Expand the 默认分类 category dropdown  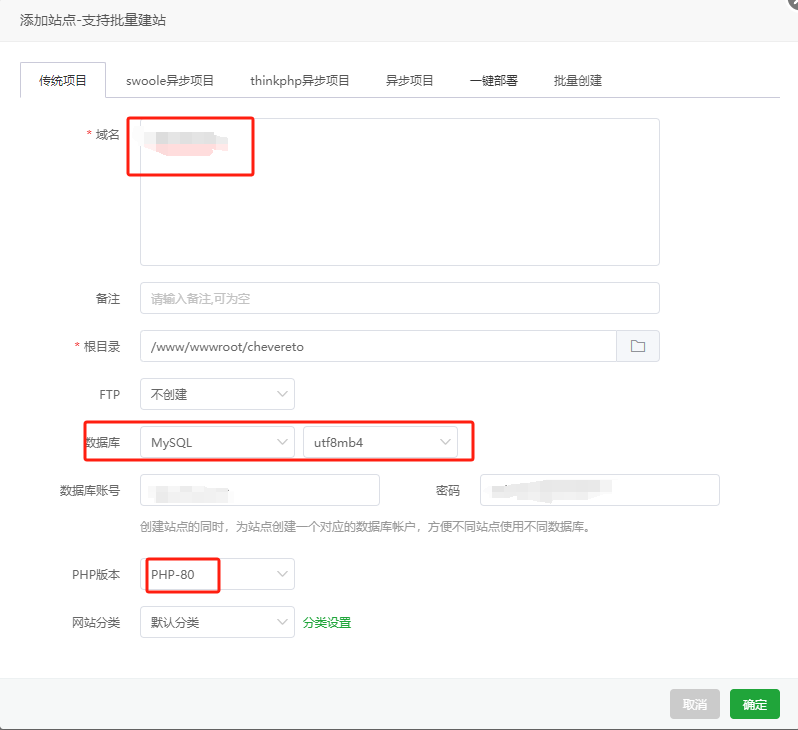217,622
